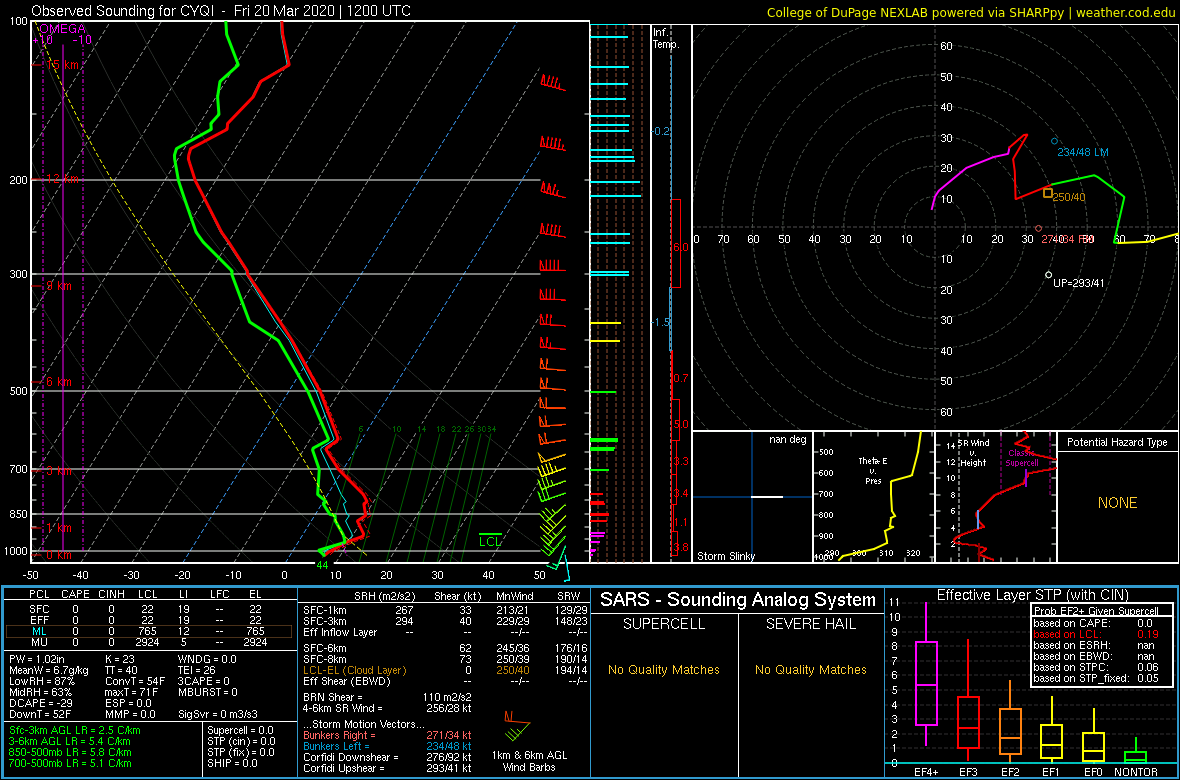Click the Bunkers Right = 271/34 kt line

click(x=387, y=735)
